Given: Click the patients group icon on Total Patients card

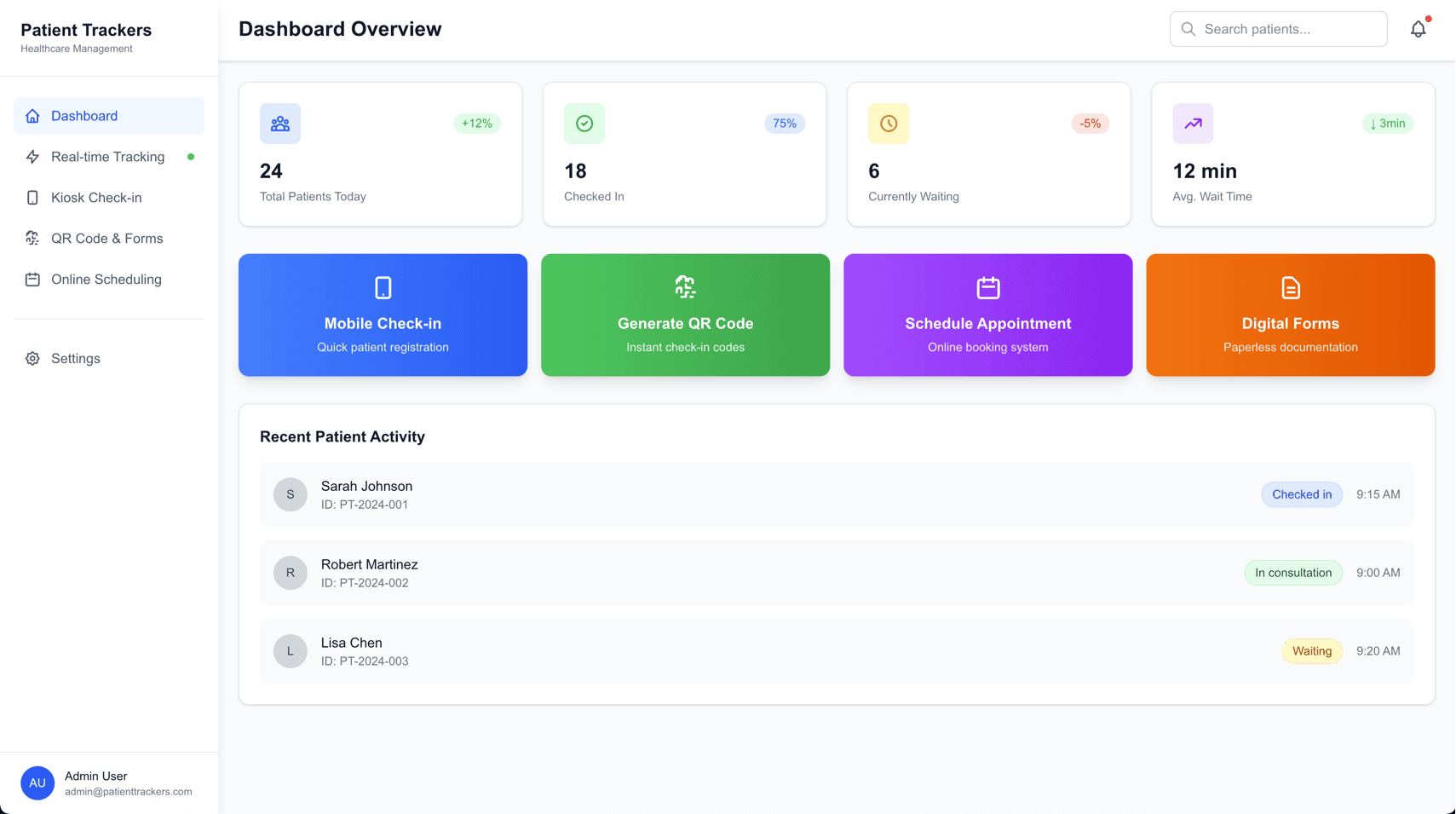Looking at the screenshot, I should (279, 124).
